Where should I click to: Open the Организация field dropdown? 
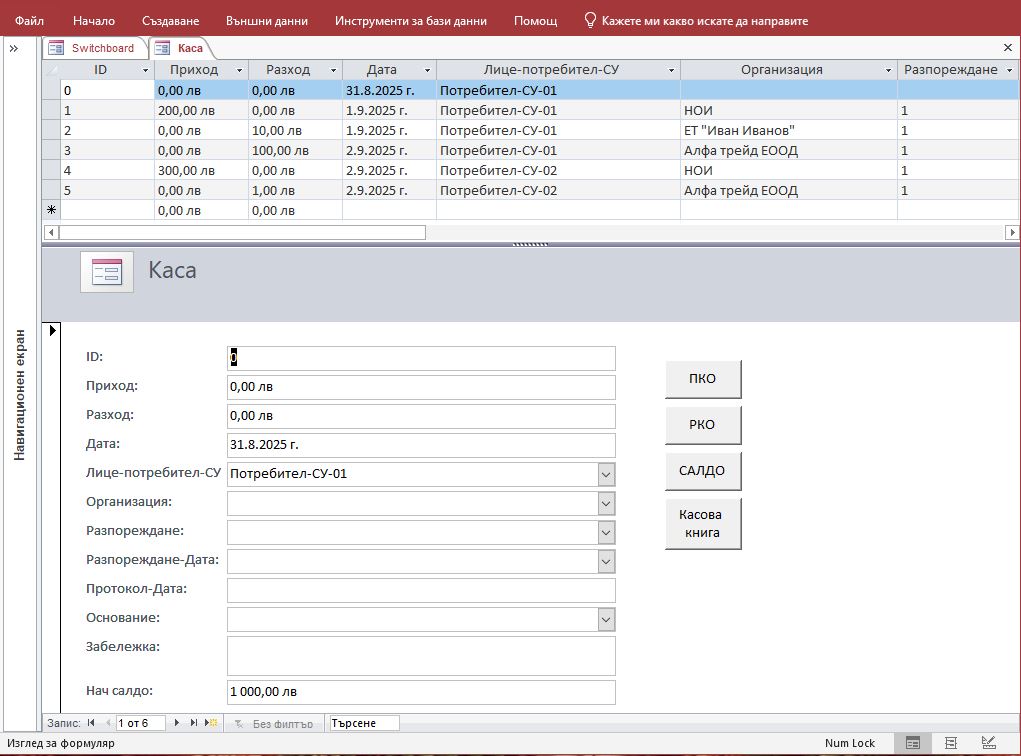605,503
